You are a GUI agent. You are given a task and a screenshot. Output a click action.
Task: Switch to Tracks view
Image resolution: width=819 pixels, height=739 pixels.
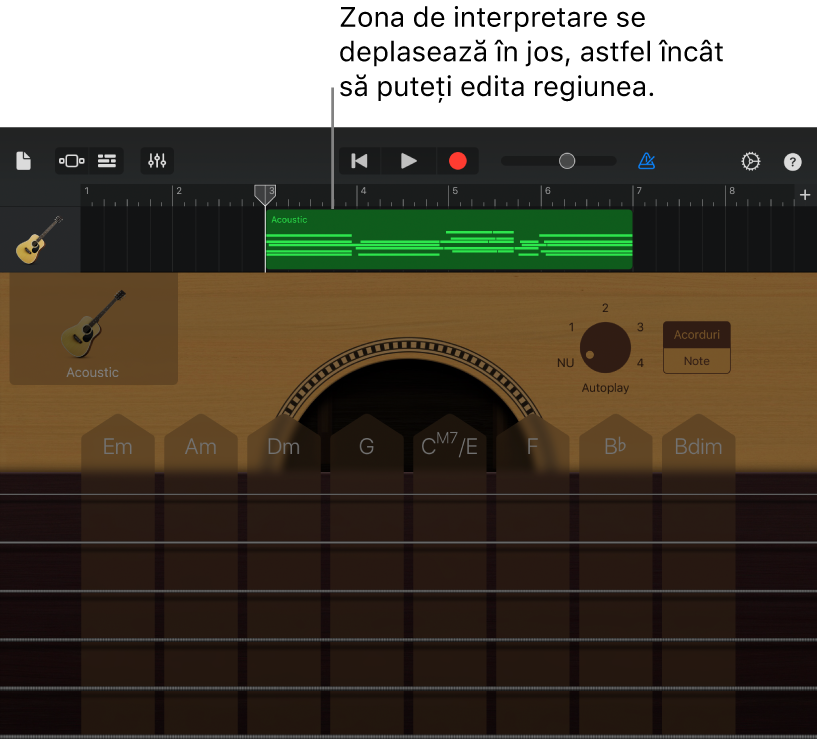107,161
